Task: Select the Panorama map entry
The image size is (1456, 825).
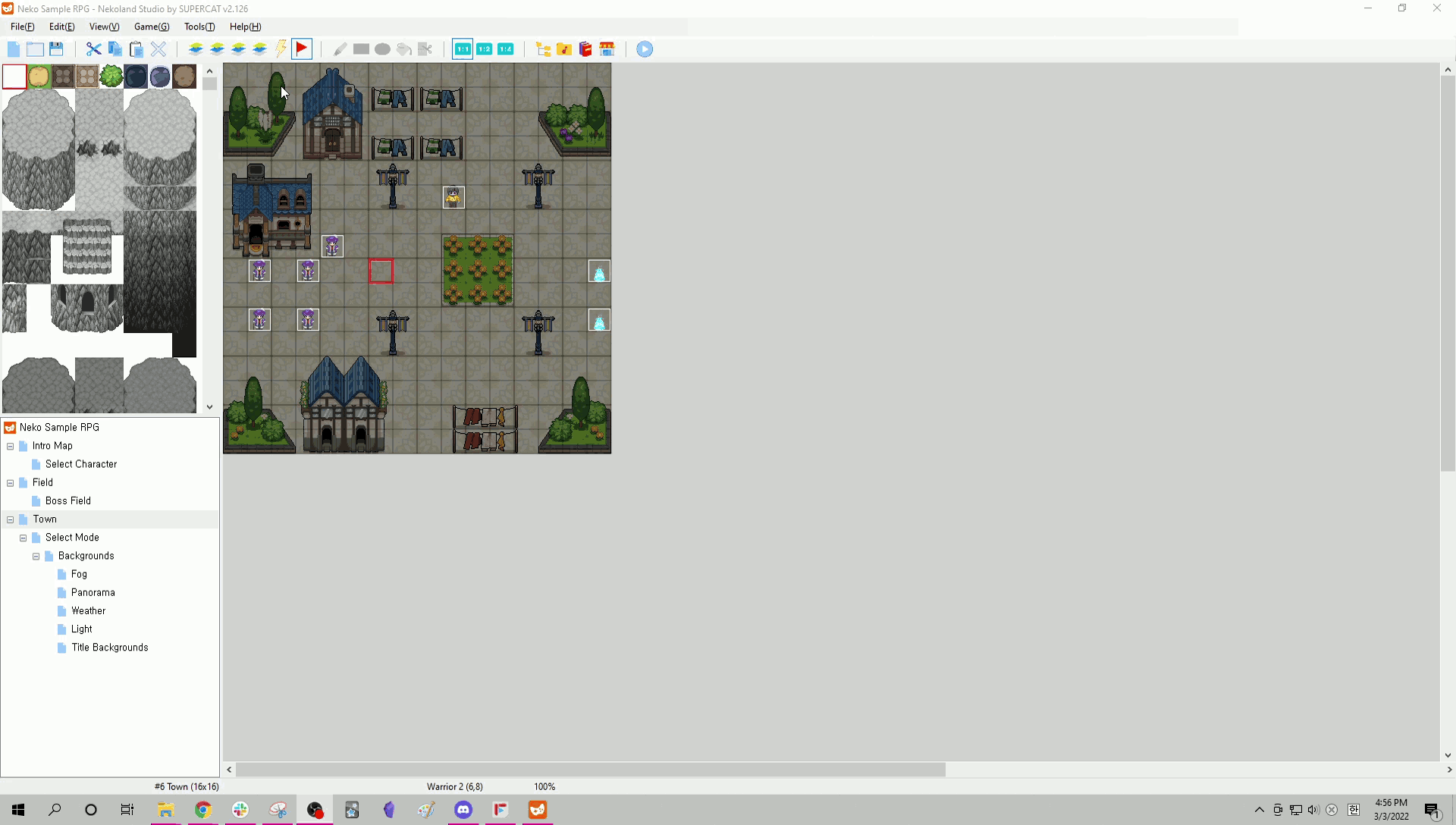Action: click(x=93, y=592)
